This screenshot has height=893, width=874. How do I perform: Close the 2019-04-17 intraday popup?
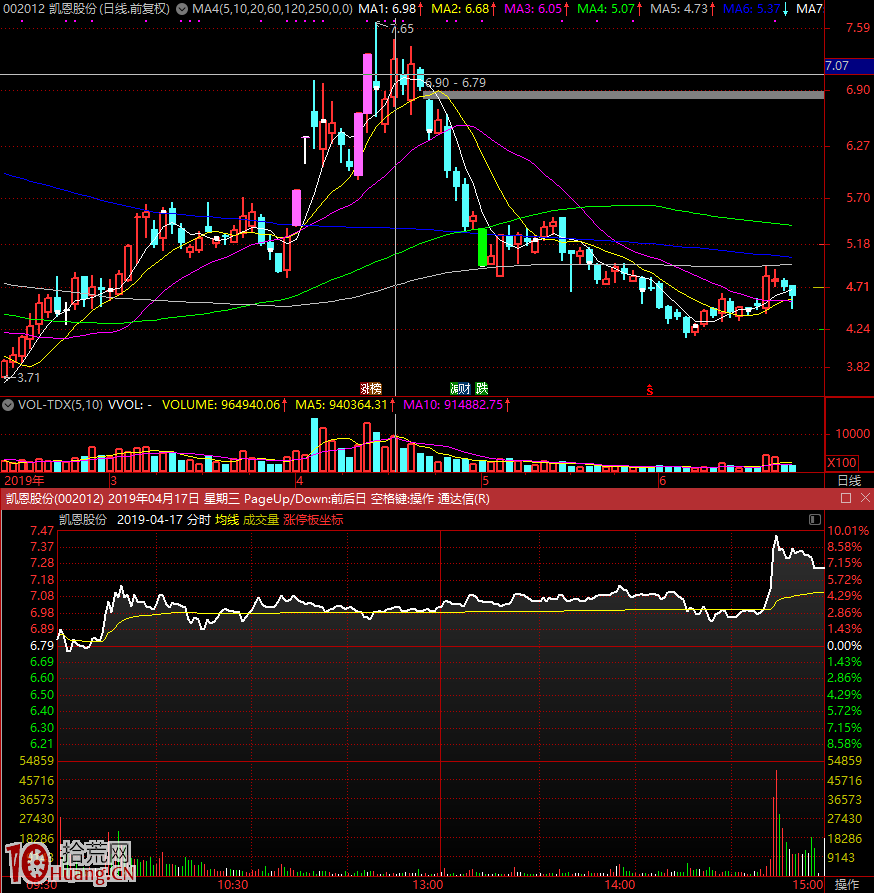863,498
